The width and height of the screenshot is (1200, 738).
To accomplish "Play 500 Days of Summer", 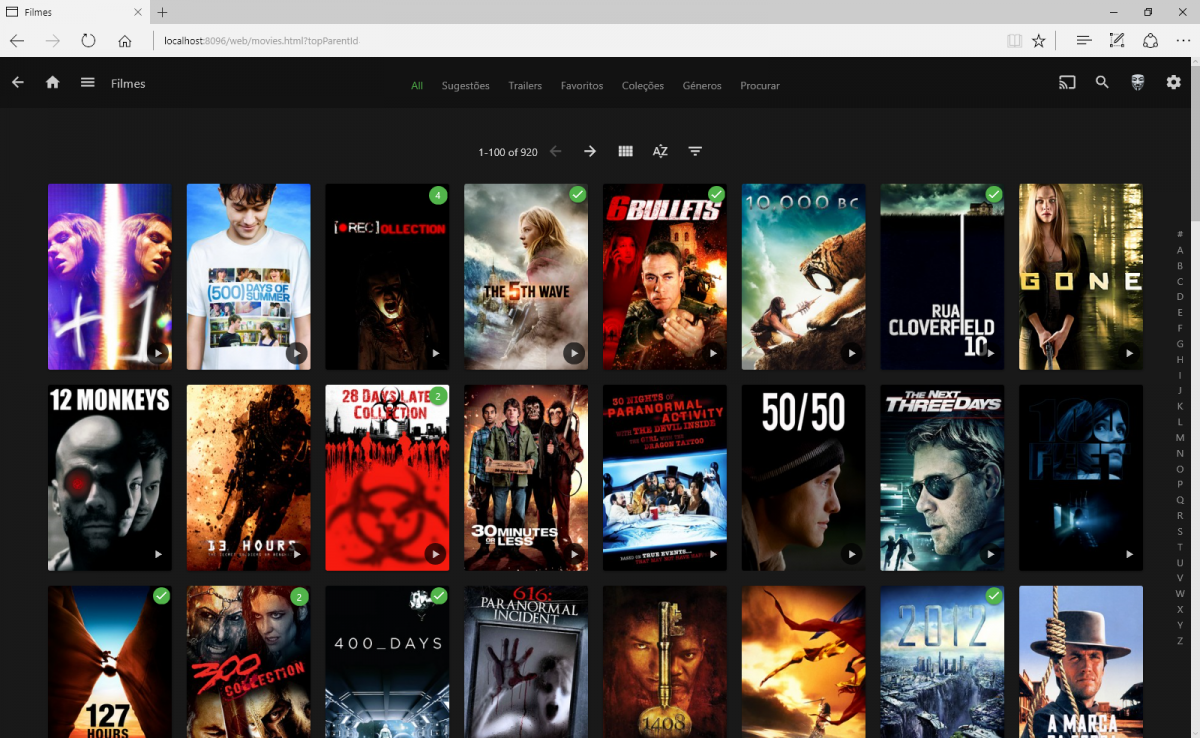I will 297,353.
